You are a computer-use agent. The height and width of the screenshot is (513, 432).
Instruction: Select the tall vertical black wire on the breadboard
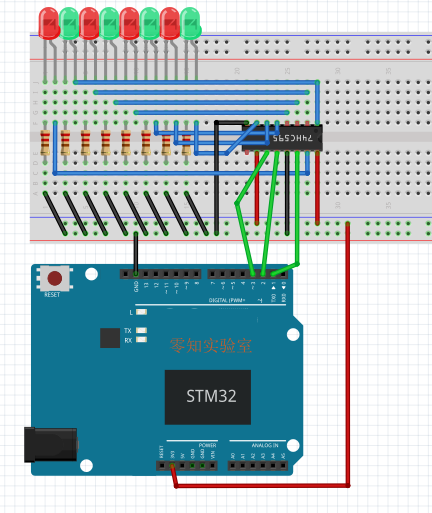point(217,178)
